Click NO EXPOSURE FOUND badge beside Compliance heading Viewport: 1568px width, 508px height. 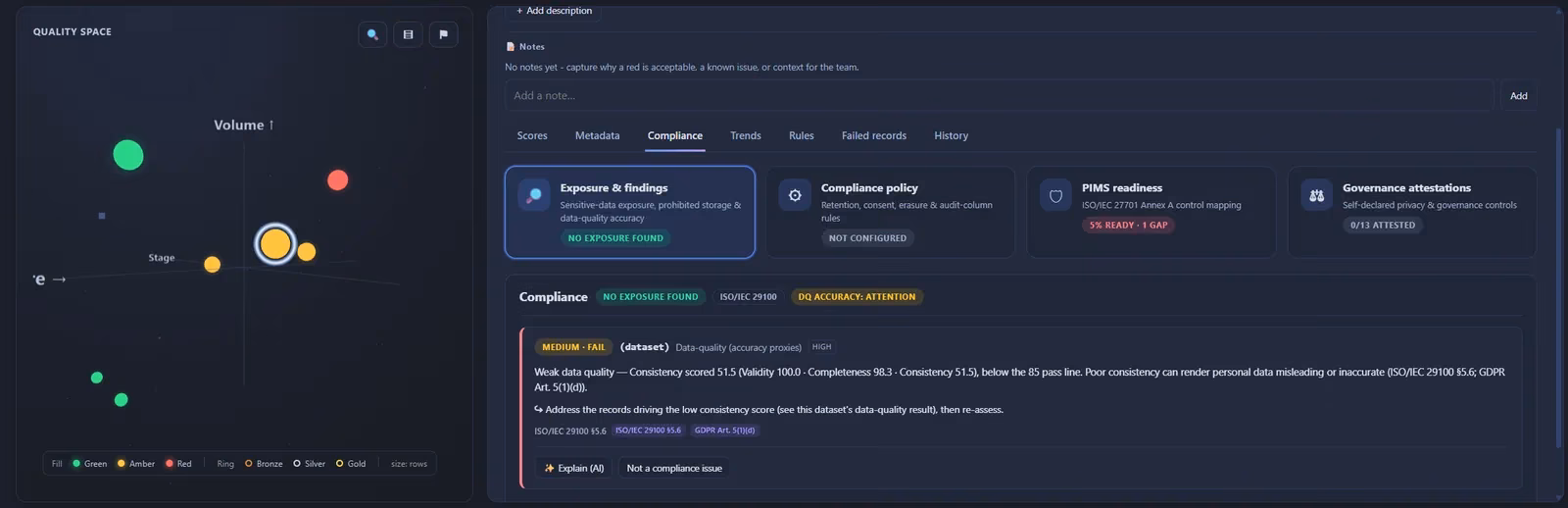pos(651,297)
